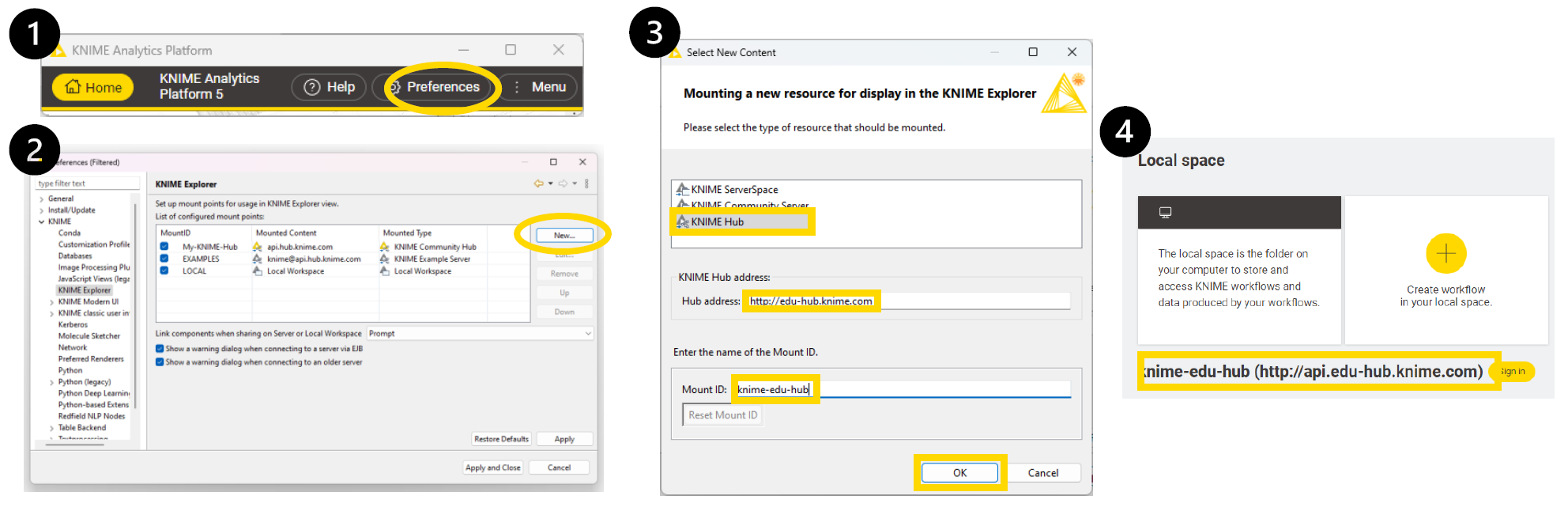
Task: Click the Up button in mount list
Action: (564, 293)
